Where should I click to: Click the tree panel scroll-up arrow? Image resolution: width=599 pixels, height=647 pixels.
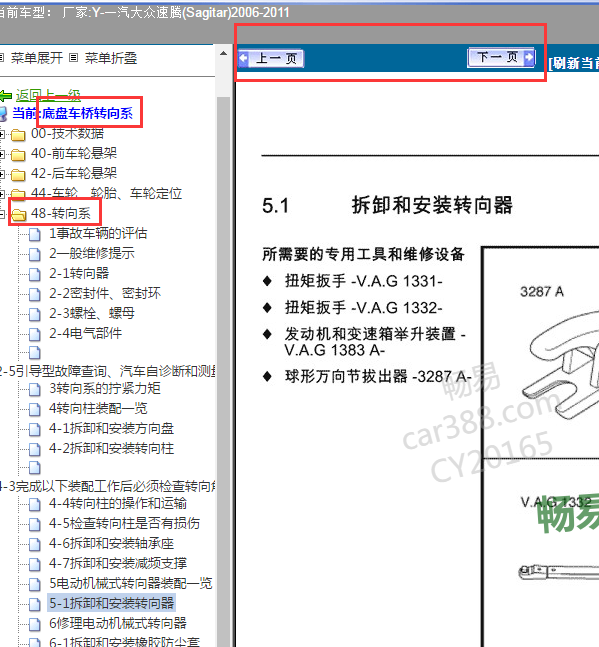click(224, 53)
